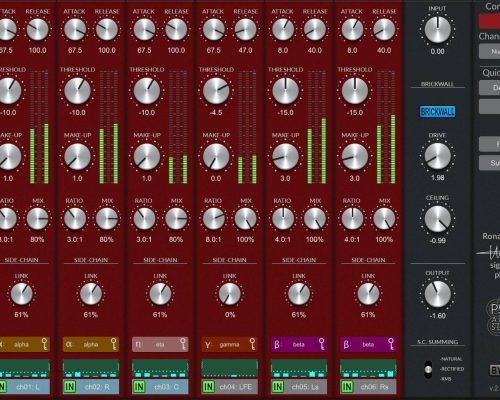Toggle the IN button for ch06: Rs
The width and height of the screenshot is (500, 400).
347,387
